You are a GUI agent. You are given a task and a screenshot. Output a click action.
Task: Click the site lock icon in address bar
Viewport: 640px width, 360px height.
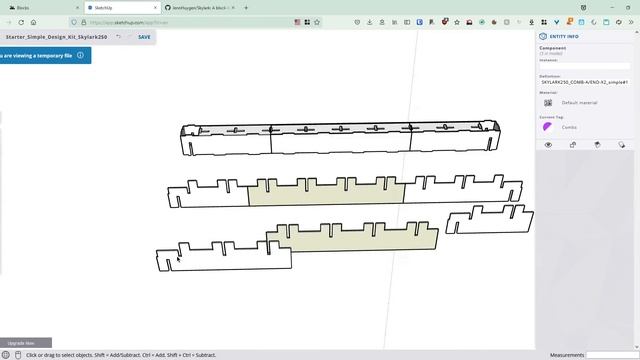click(x=84, y=22)
